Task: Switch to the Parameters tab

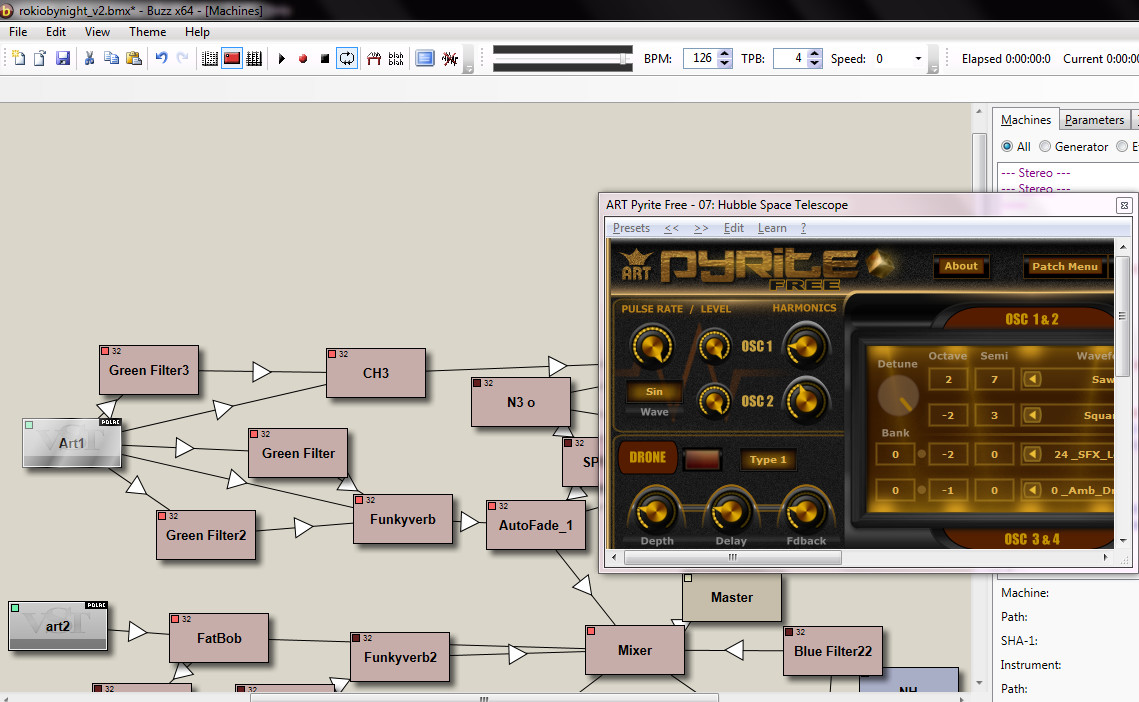Action: pos(1094,120)
